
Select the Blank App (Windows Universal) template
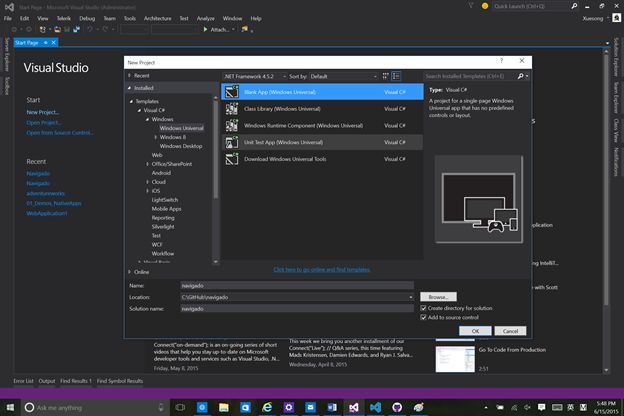click(322, 92)
